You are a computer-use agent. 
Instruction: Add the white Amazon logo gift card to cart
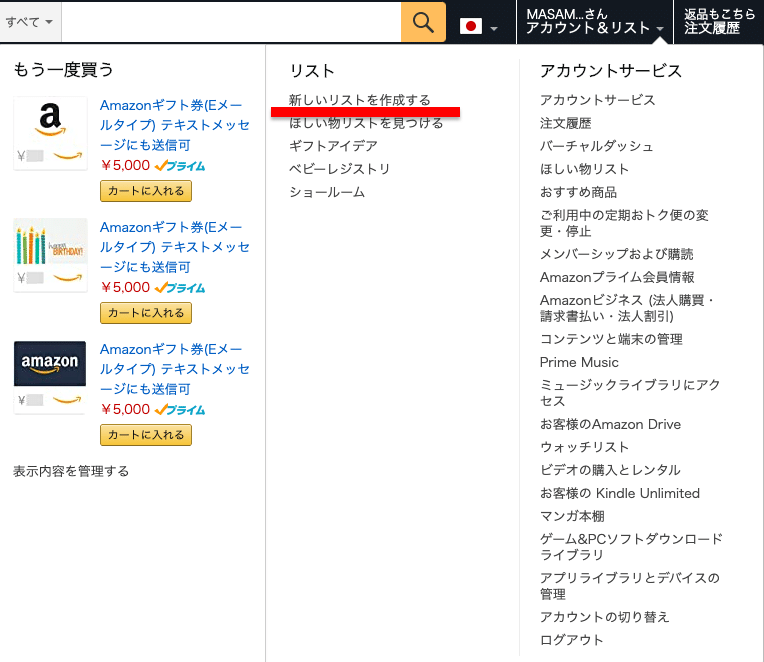(146, 191)
